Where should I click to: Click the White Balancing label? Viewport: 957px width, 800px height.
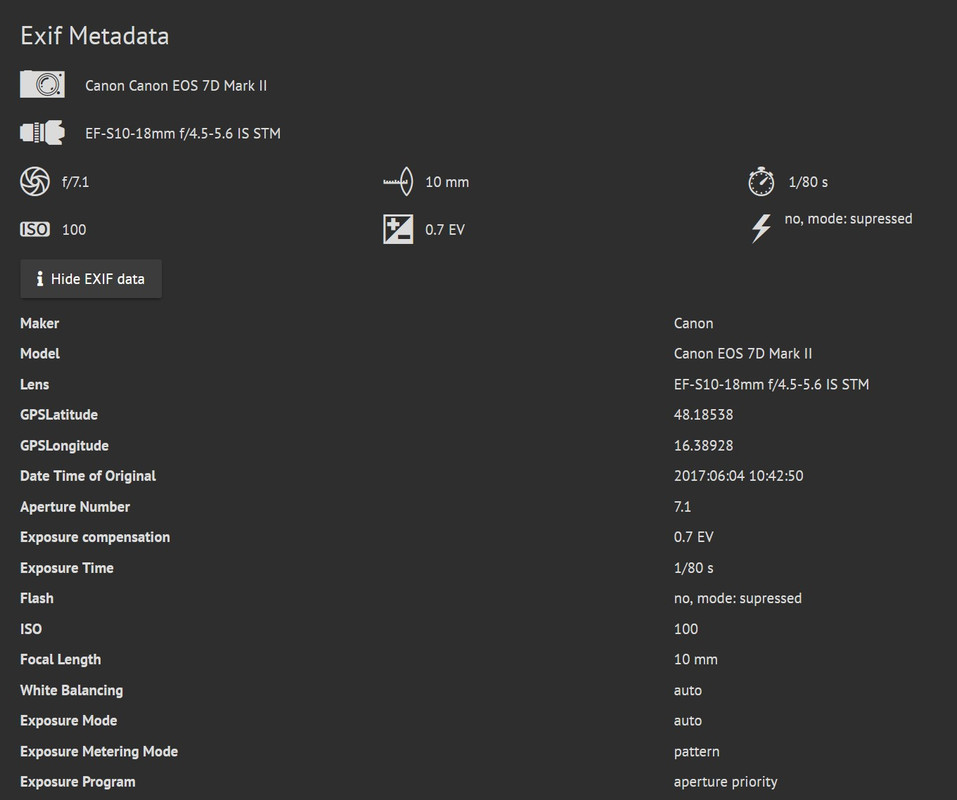71,690
